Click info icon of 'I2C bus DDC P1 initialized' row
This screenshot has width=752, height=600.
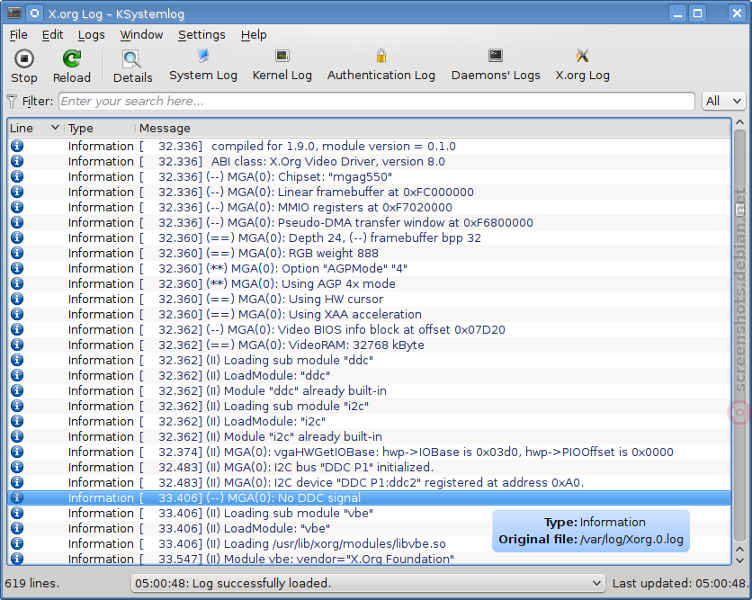(x=17, y=467)
